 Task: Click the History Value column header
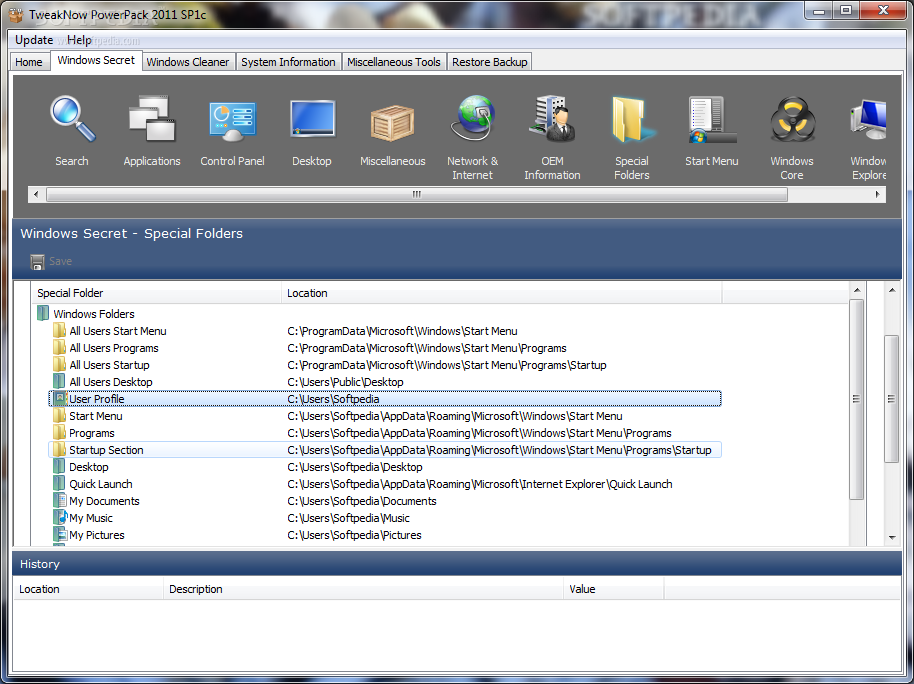point(614,589)
